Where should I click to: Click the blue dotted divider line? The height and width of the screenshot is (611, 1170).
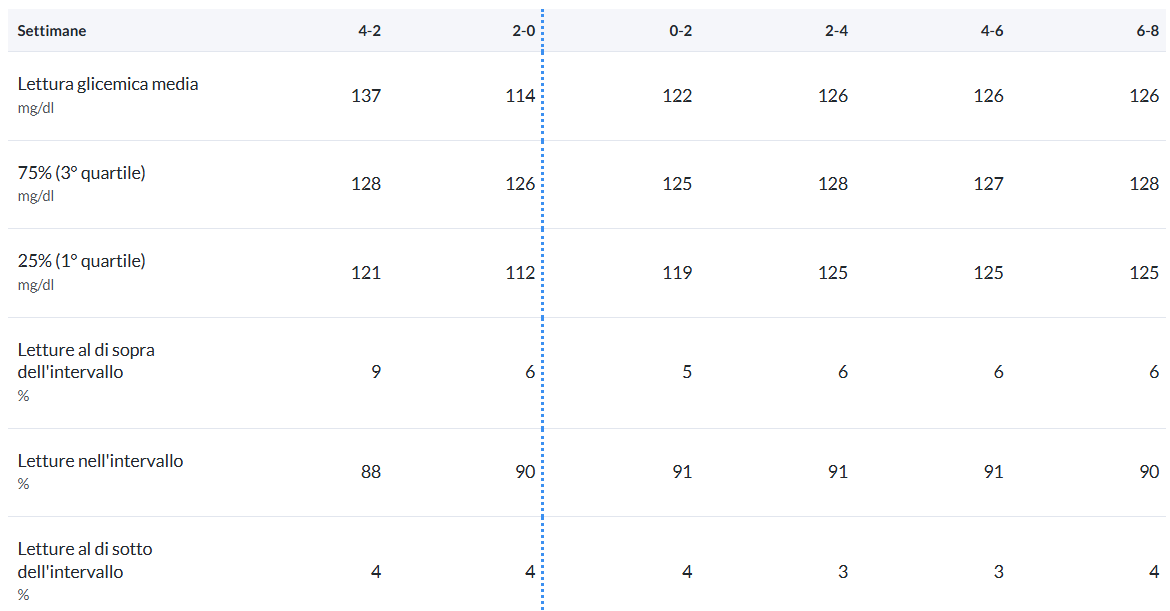coord(542,310)
